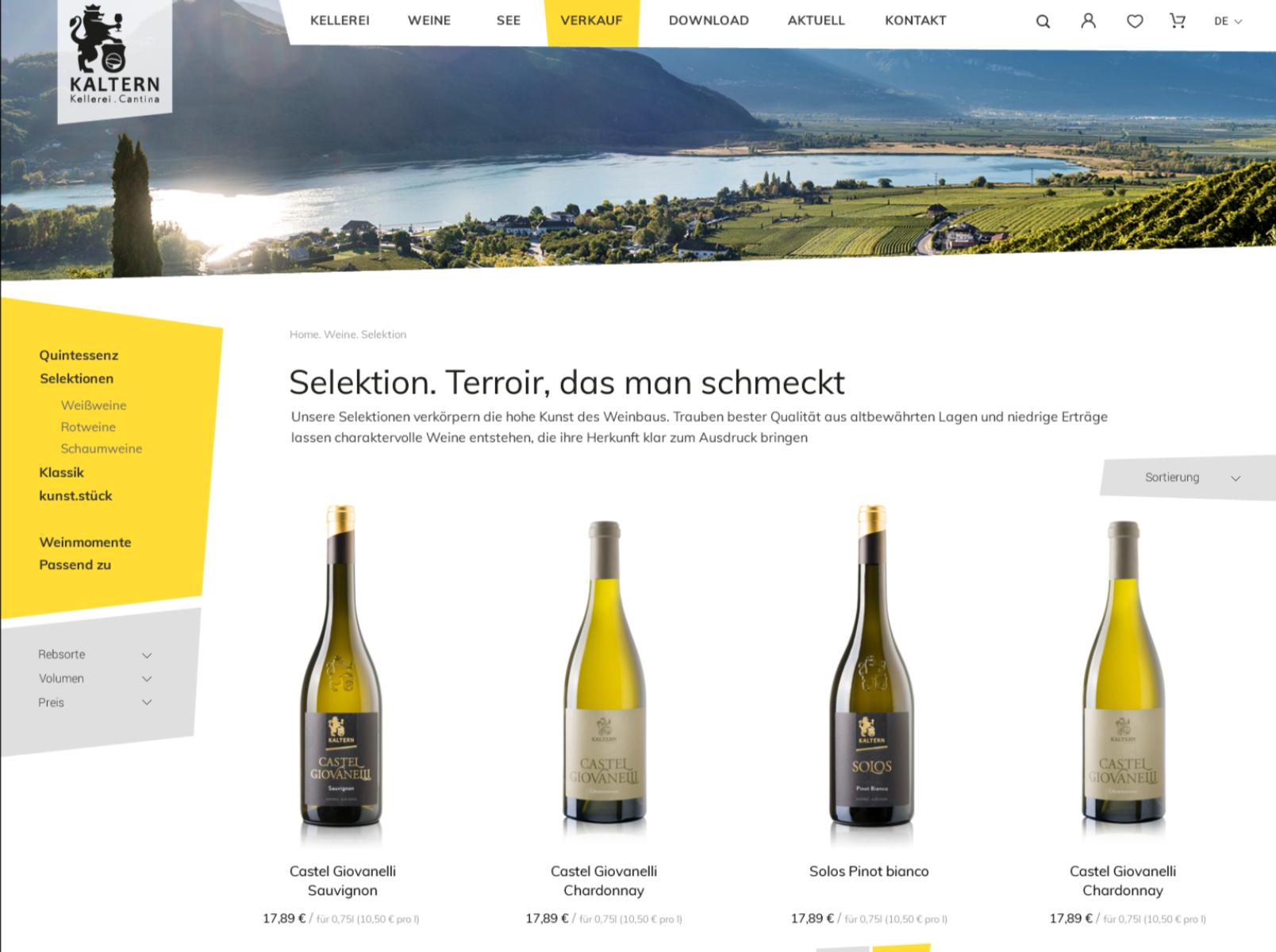Open the Kellerei menu item
The image size is (1276, 952).
click(x=340, y=21)
